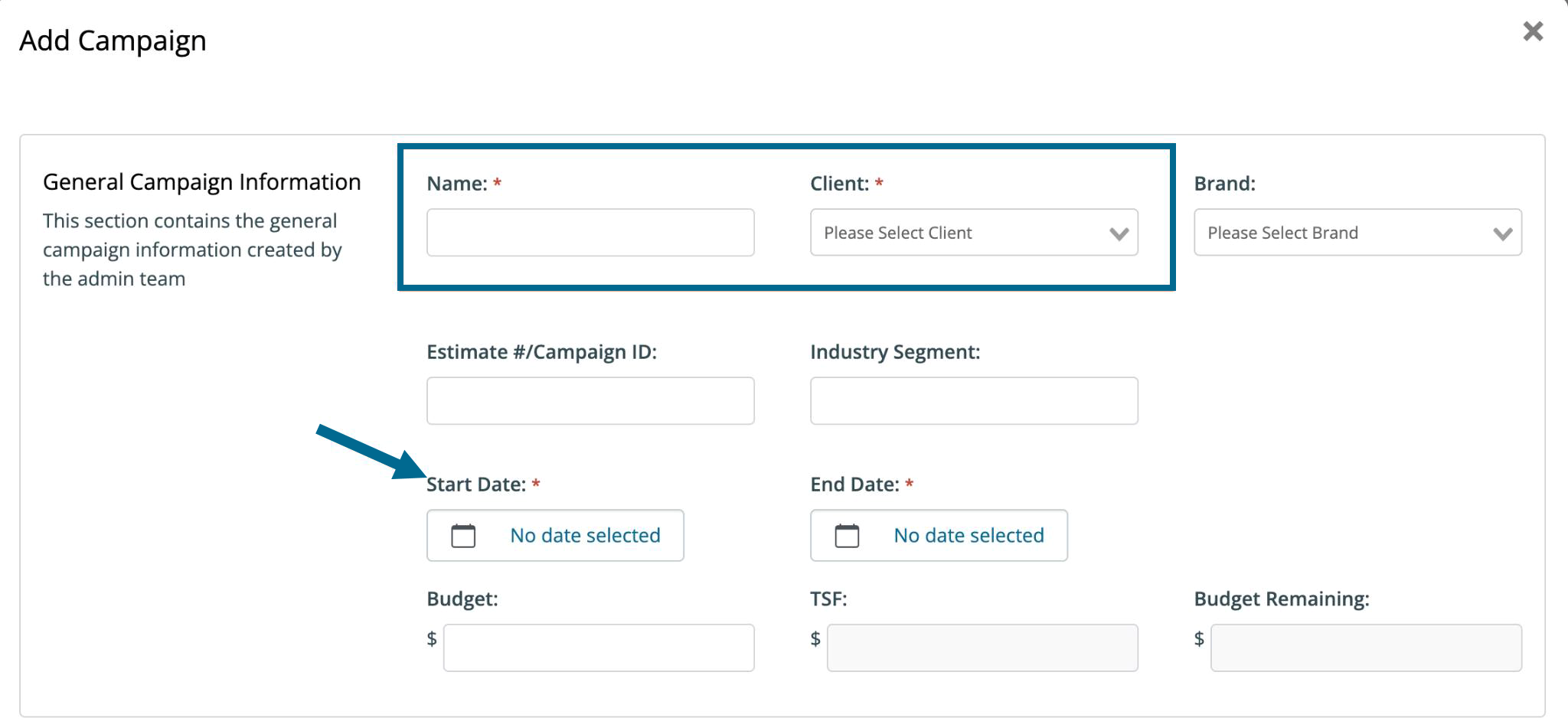Click the 'Estimate #/Campaign ID:' label

pyautogui.click(x=542, y=352)
